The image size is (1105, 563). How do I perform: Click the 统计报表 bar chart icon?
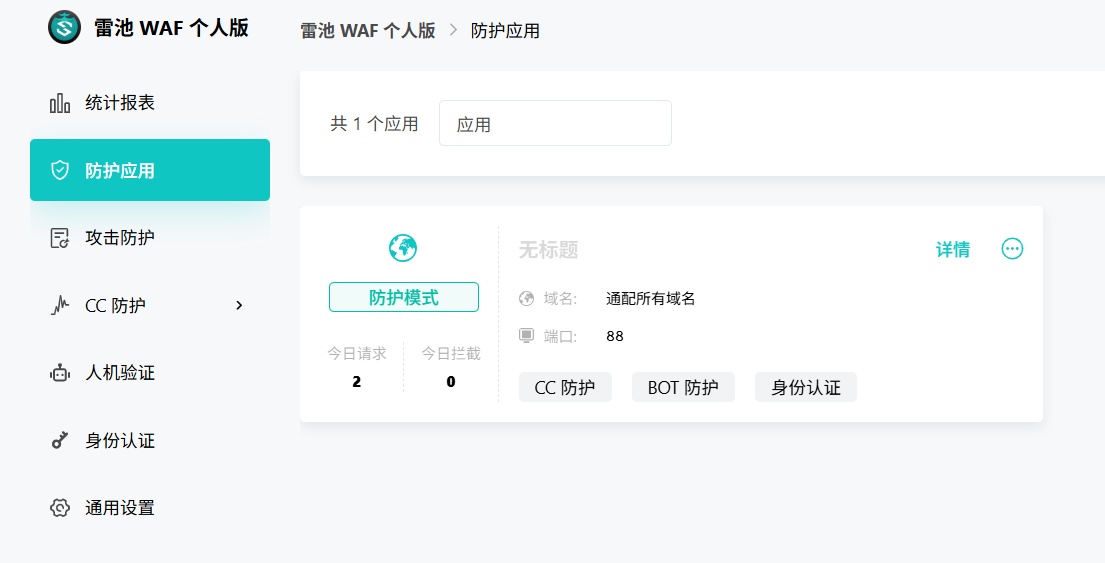(x=60, y=103)
